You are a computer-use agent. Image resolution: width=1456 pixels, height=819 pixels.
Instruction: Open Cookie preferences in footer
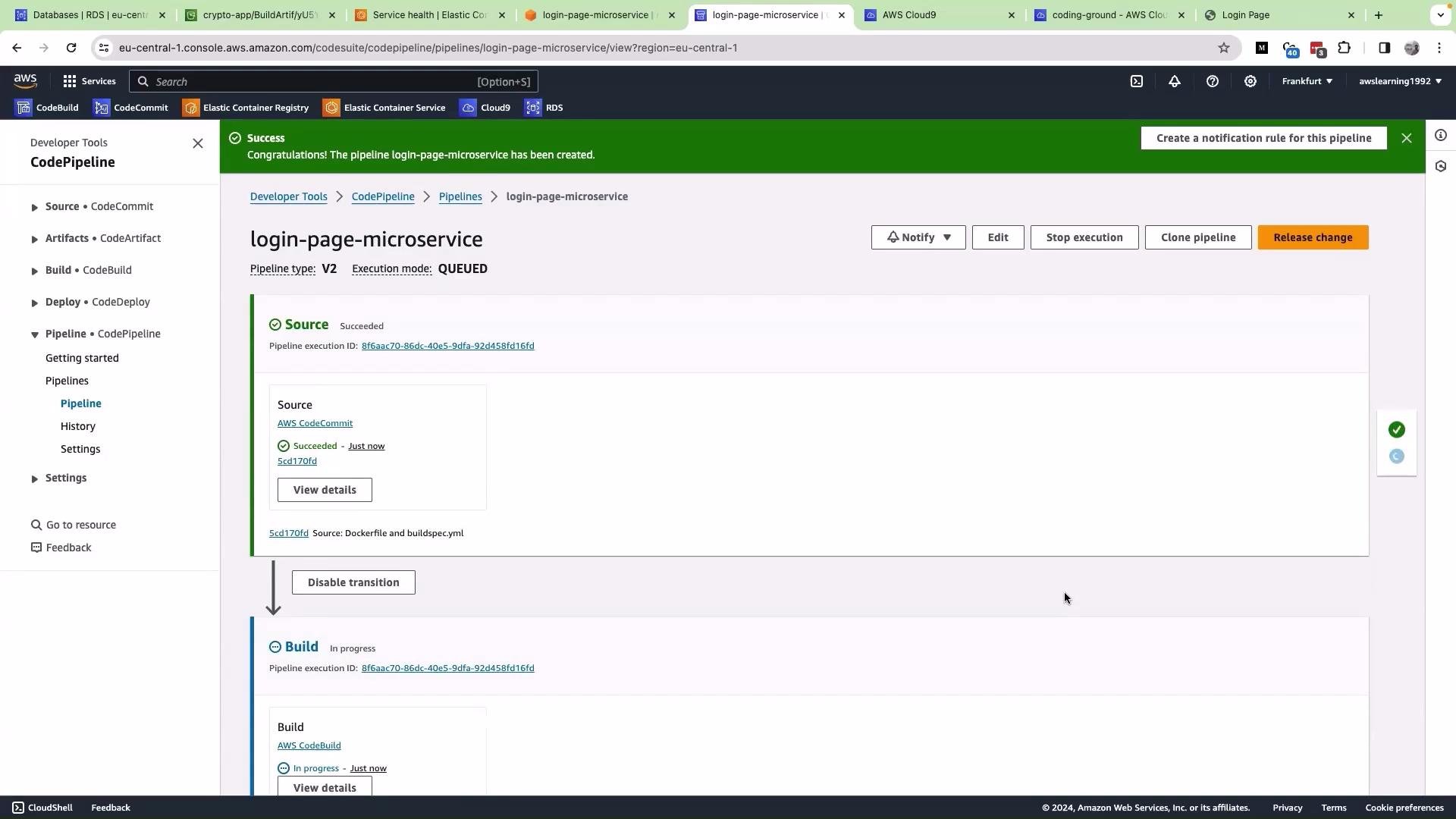pyautogui.click(x=1404, y=808)
